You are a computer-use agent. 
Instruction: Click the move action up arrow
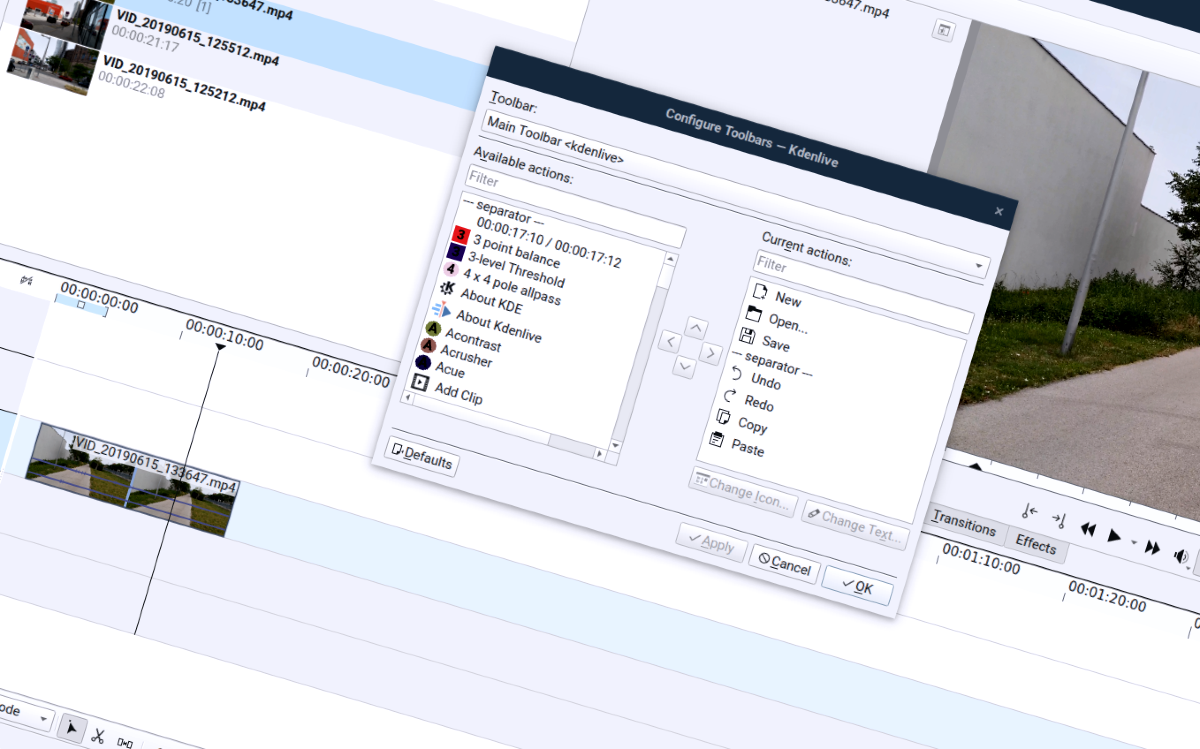click(x=697, y=329)
